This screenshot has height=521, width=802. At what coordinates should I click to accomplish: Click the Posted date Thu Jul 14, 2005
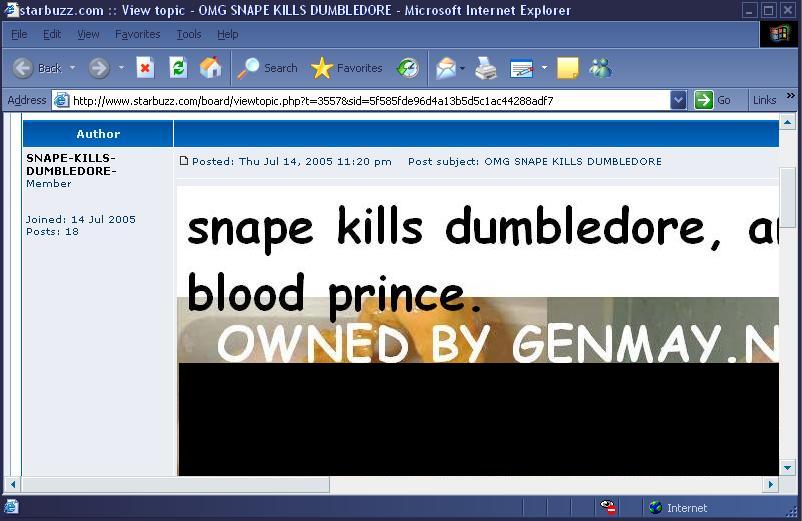286,162
